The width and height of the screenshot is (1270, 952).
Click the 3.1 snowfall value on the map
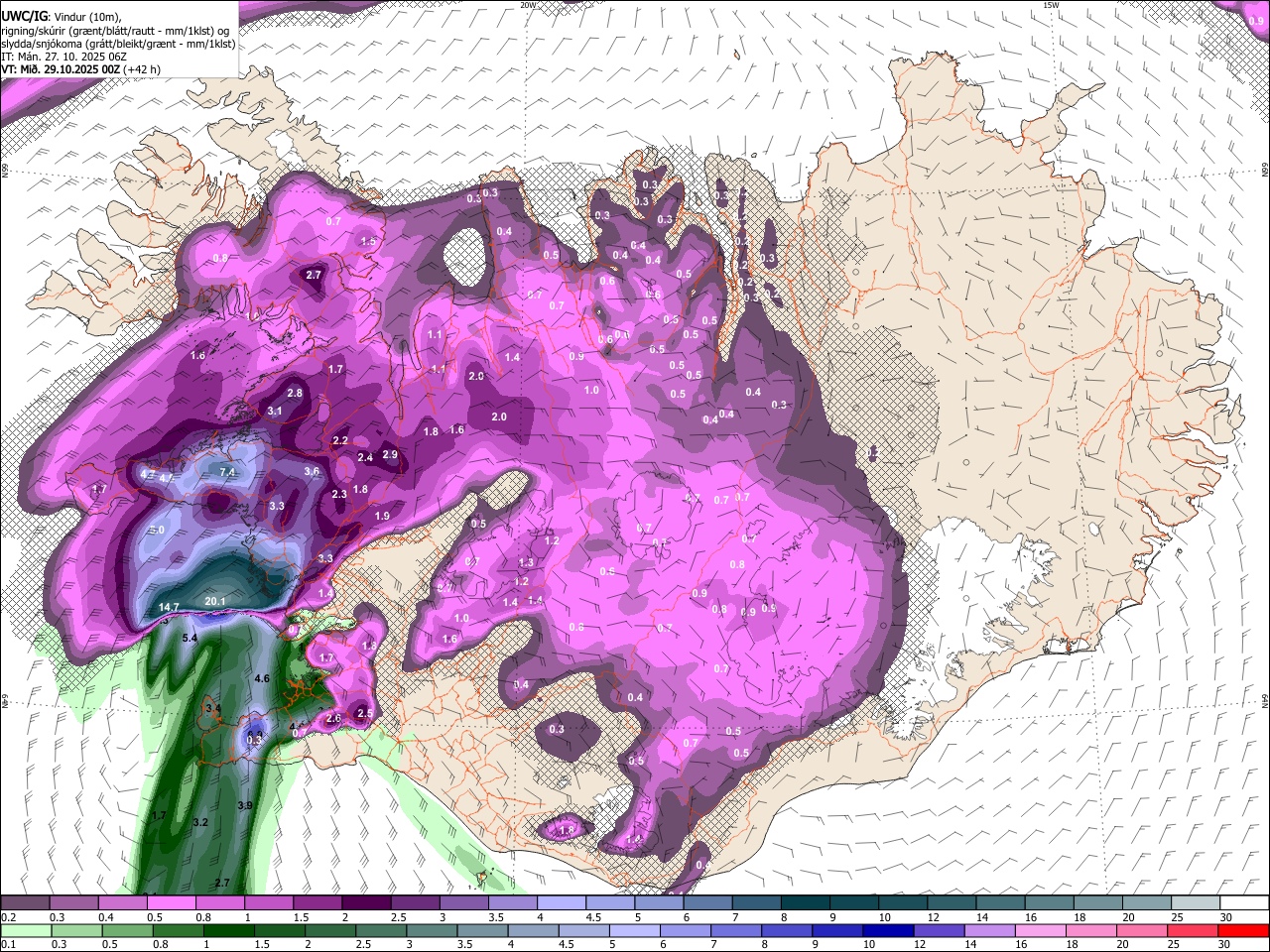[x=275, y=411]
